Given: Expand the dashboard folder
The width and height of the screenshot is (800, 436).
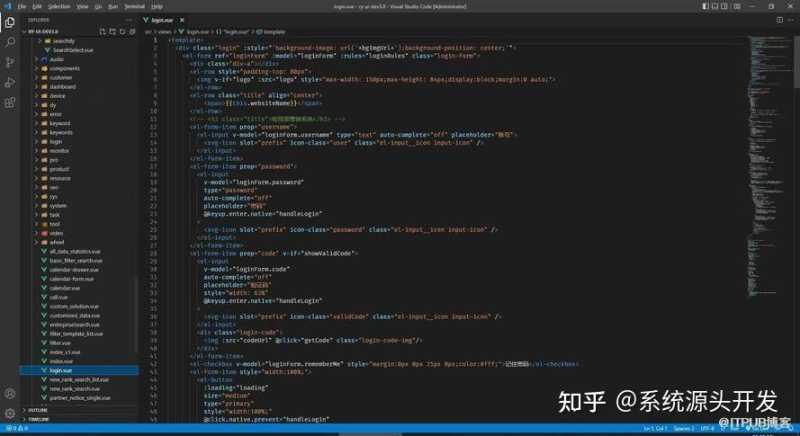Looking at the screenshot, I should click(x=62, y=87).
